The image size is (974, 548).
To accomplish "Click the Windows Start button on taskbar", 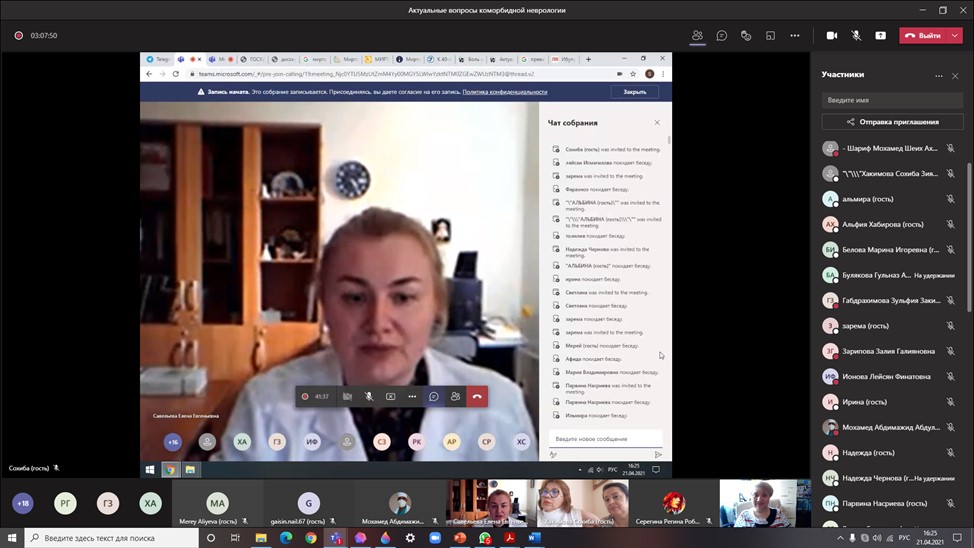I will [x=12, y=538].
